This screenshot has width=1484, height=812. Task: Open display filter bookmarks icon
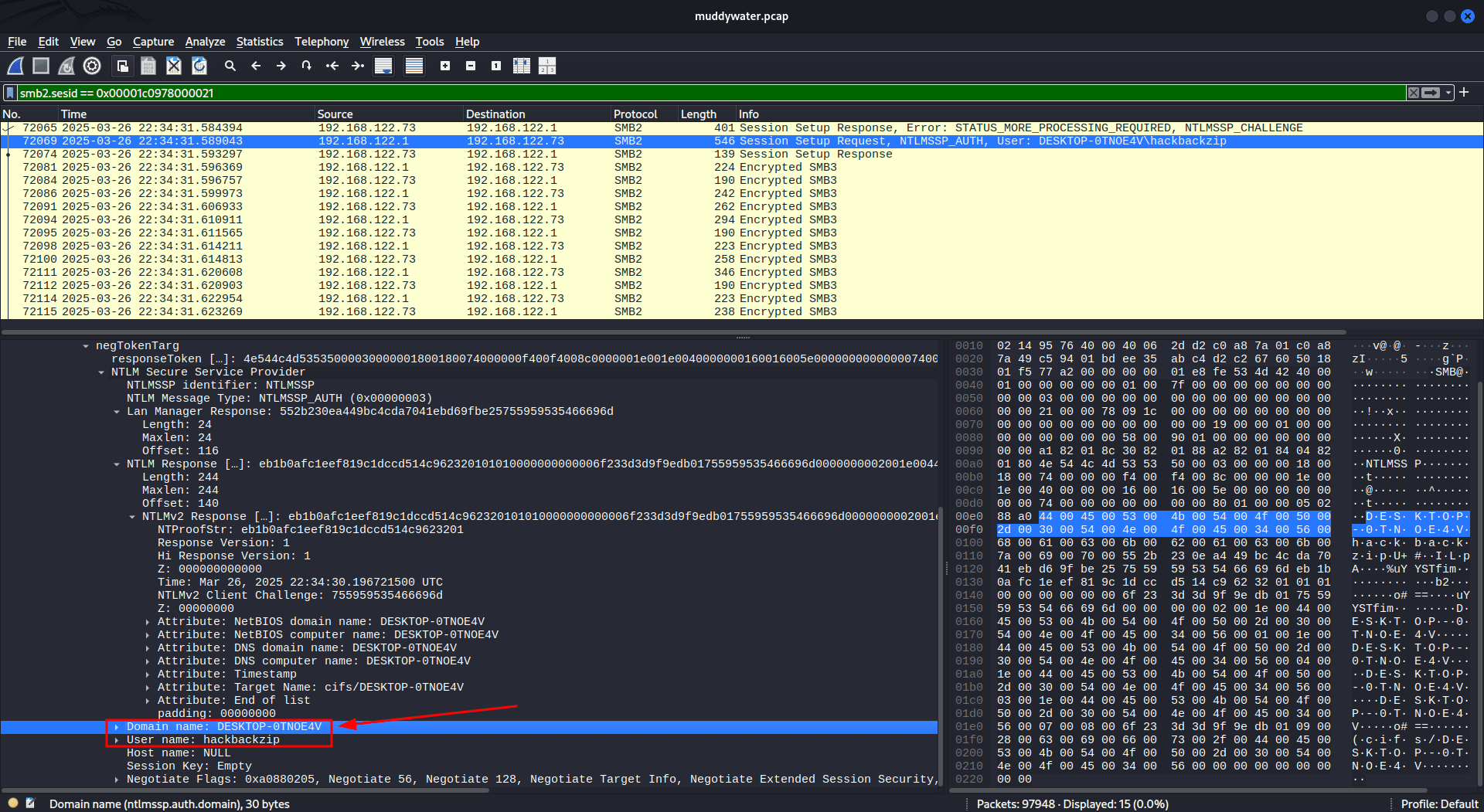pos(10,93)
